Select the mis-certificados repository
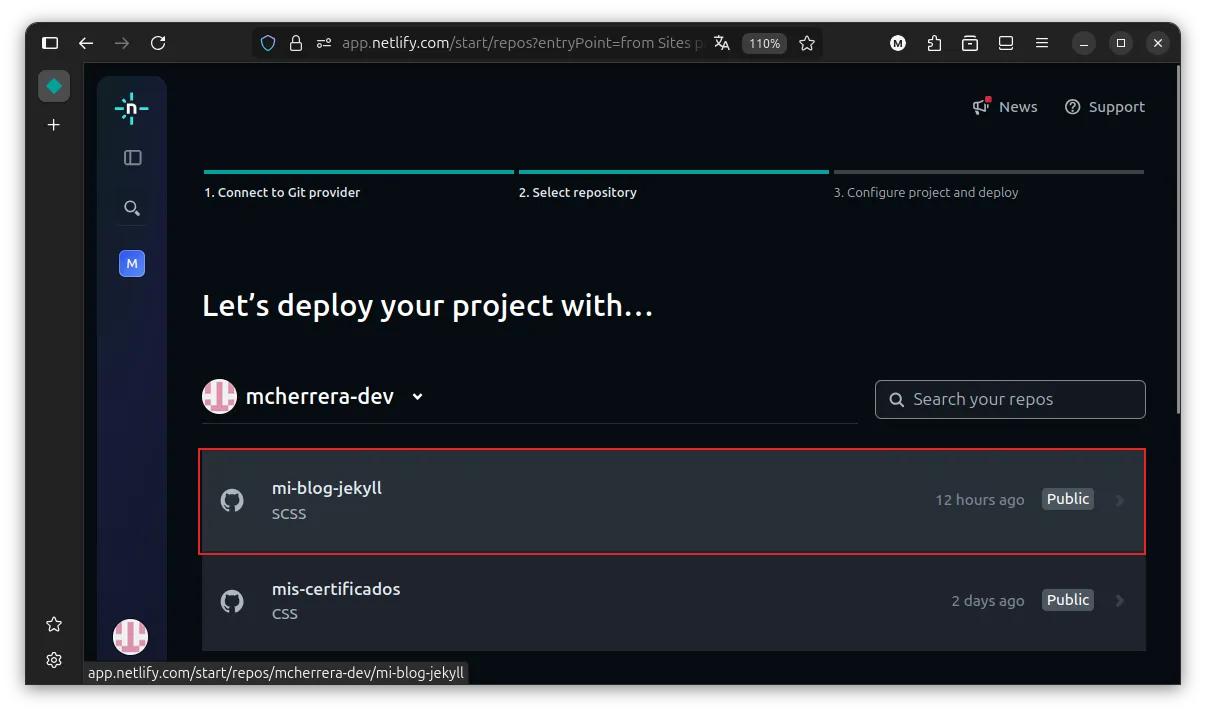 point(336,590)
